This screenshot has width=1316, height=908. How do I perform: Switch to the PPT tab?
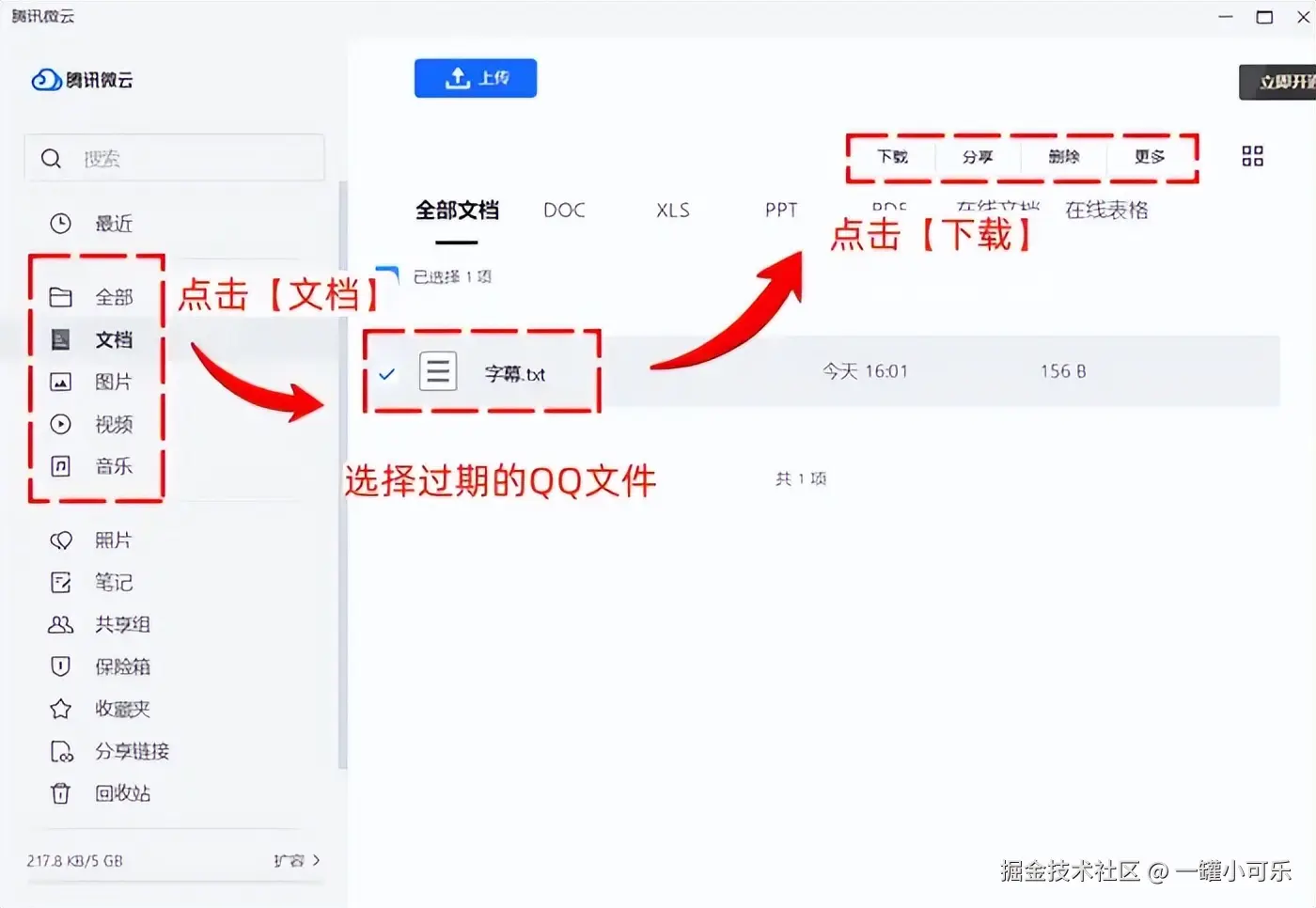[781, 211]
